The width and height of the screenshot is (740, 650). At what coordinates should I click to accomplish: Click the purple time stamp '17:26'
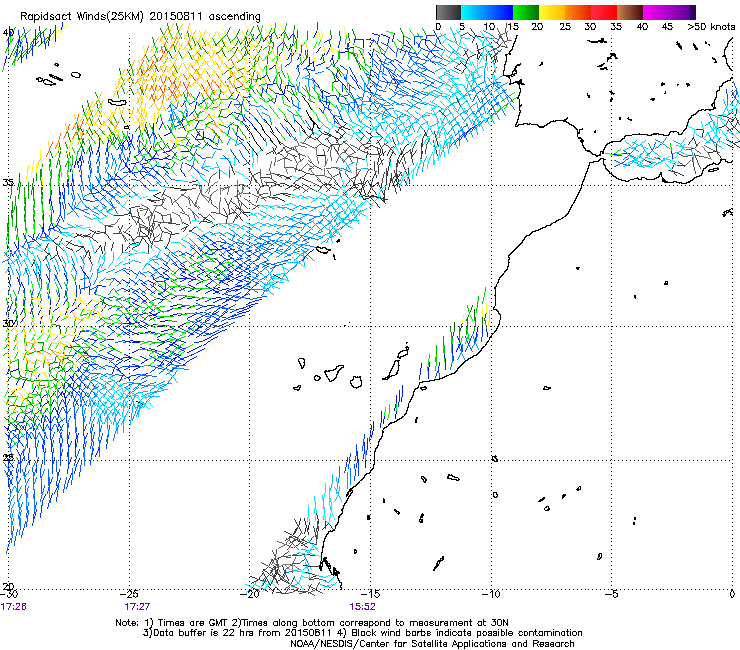click(x=13, y=607)
